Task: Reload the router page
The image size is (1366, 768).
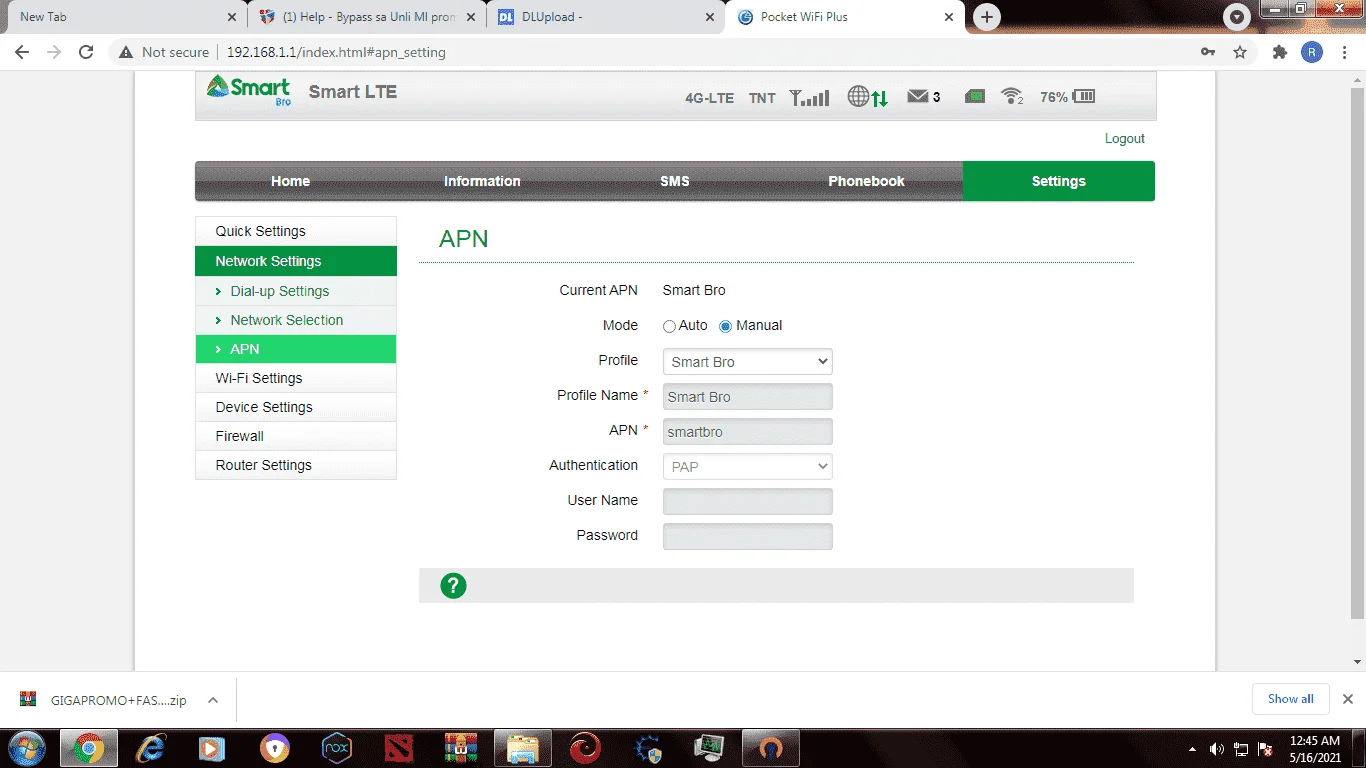Action: (x=86, y=52)
